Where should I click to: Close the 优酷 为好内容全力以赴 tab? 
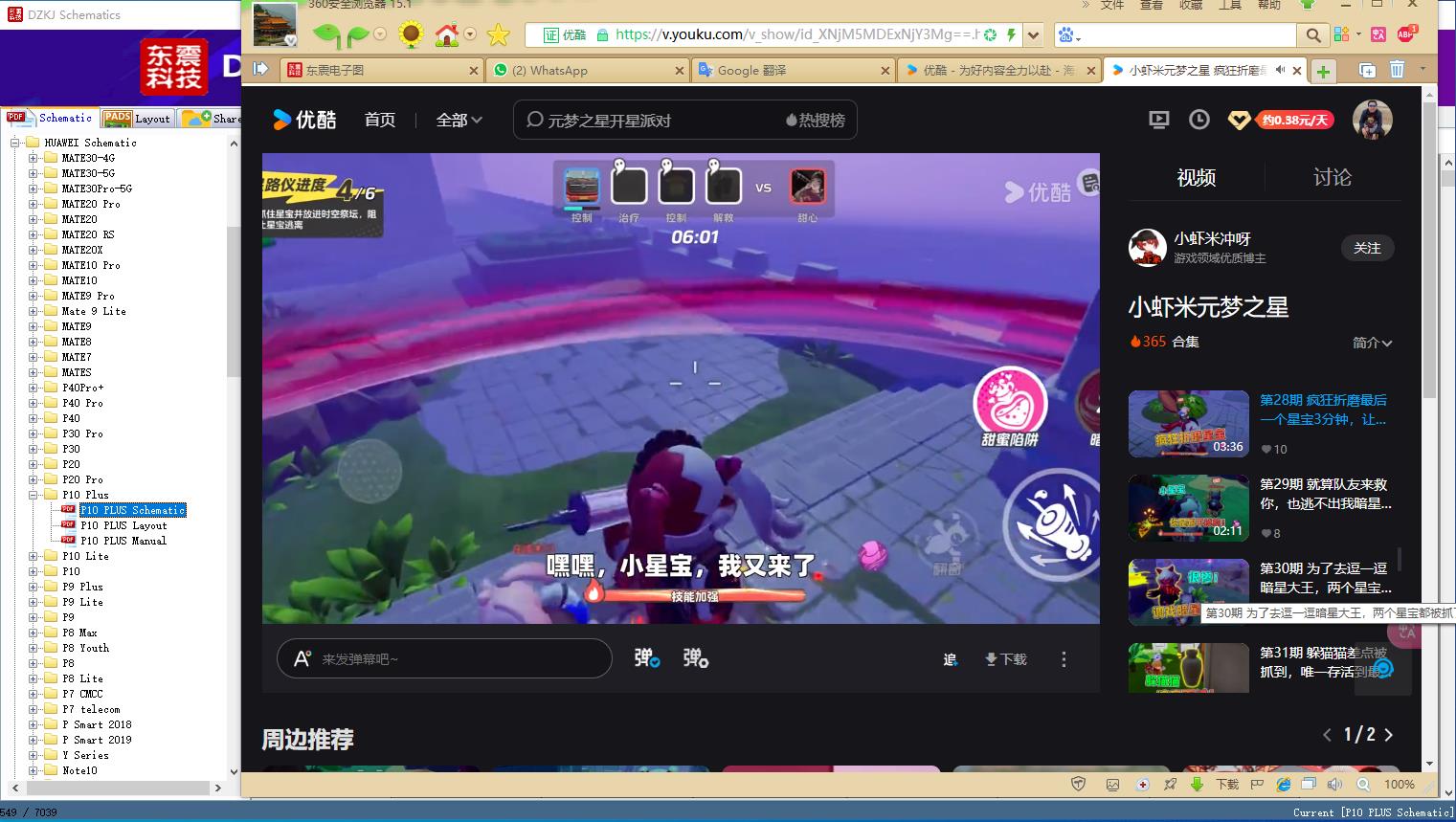point(1091,70)
